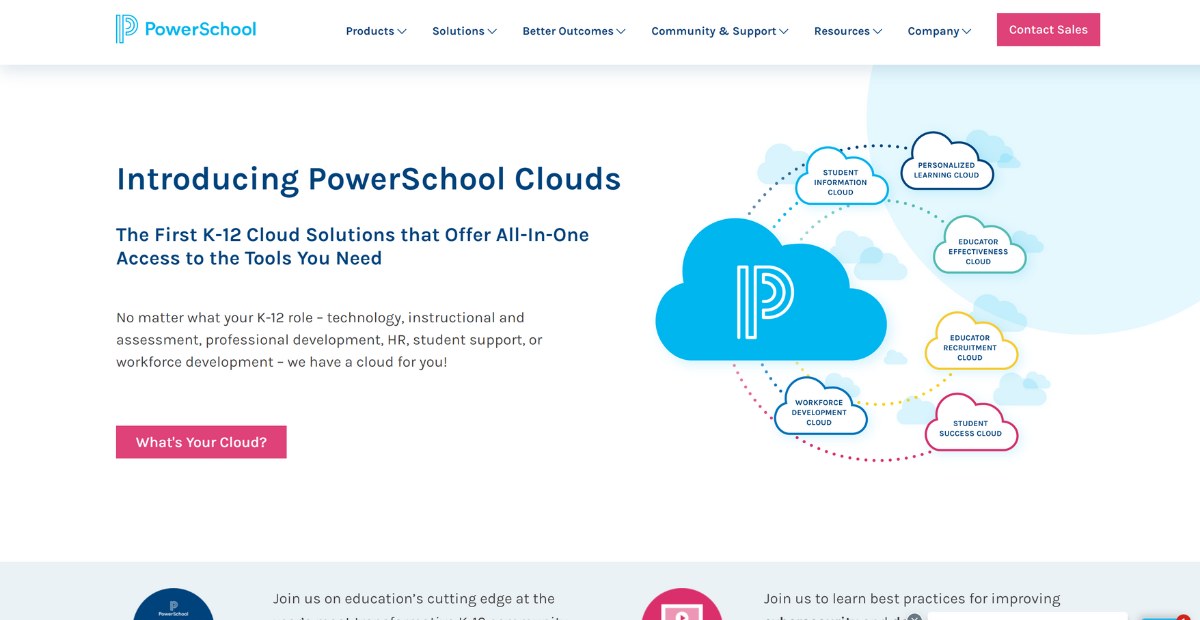Image resolution: width=1200 pixels, height=620 pixels.
Task: Open the Company menu
Action: pyautogui.click(x=939, y=31)
